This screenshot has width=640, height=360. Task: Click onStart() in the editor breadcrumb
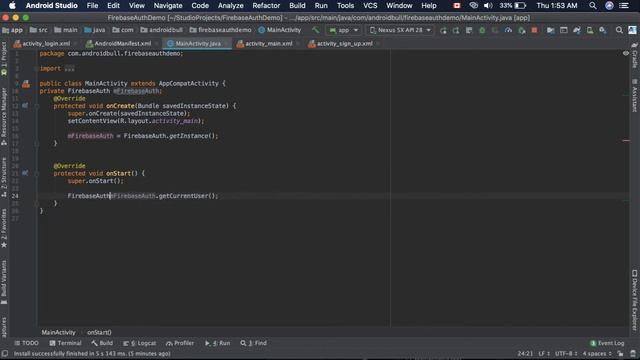(x=99, y=333)
